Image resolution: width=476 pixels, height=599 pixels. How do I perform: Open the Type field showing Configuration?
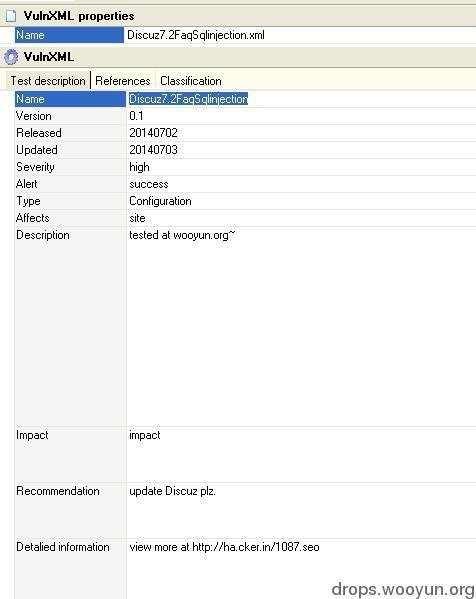pyautogui.click(x=301, y=201)
